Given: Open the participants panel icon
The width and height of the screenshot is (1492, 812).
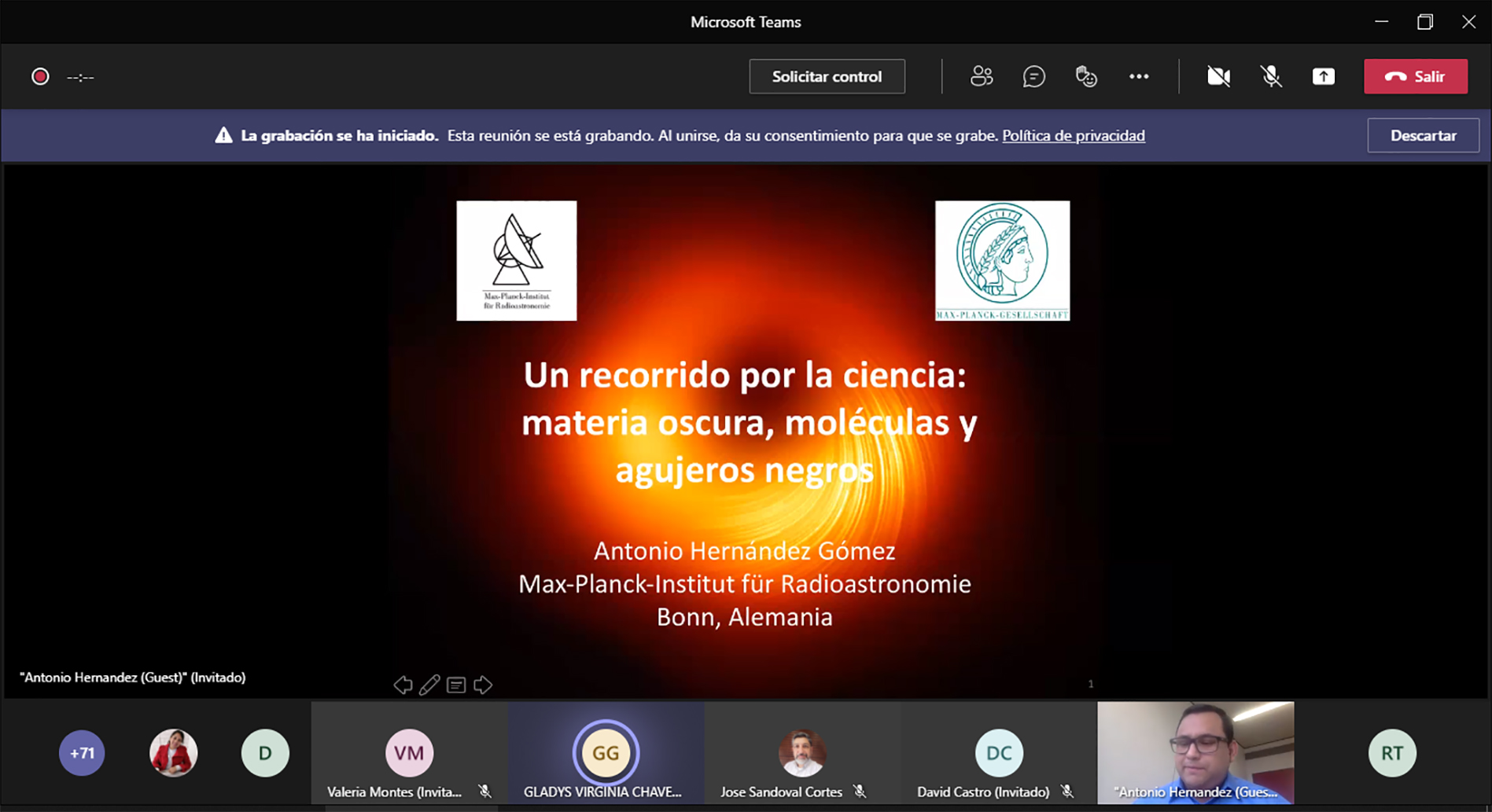Looking at the screenshot, I should (982, 76).
